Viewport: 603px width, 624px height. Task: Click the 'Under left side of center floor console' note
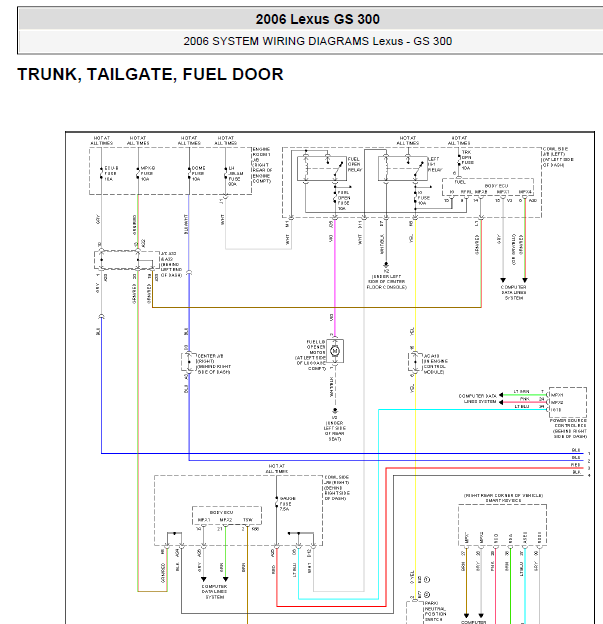pos(386,282)
